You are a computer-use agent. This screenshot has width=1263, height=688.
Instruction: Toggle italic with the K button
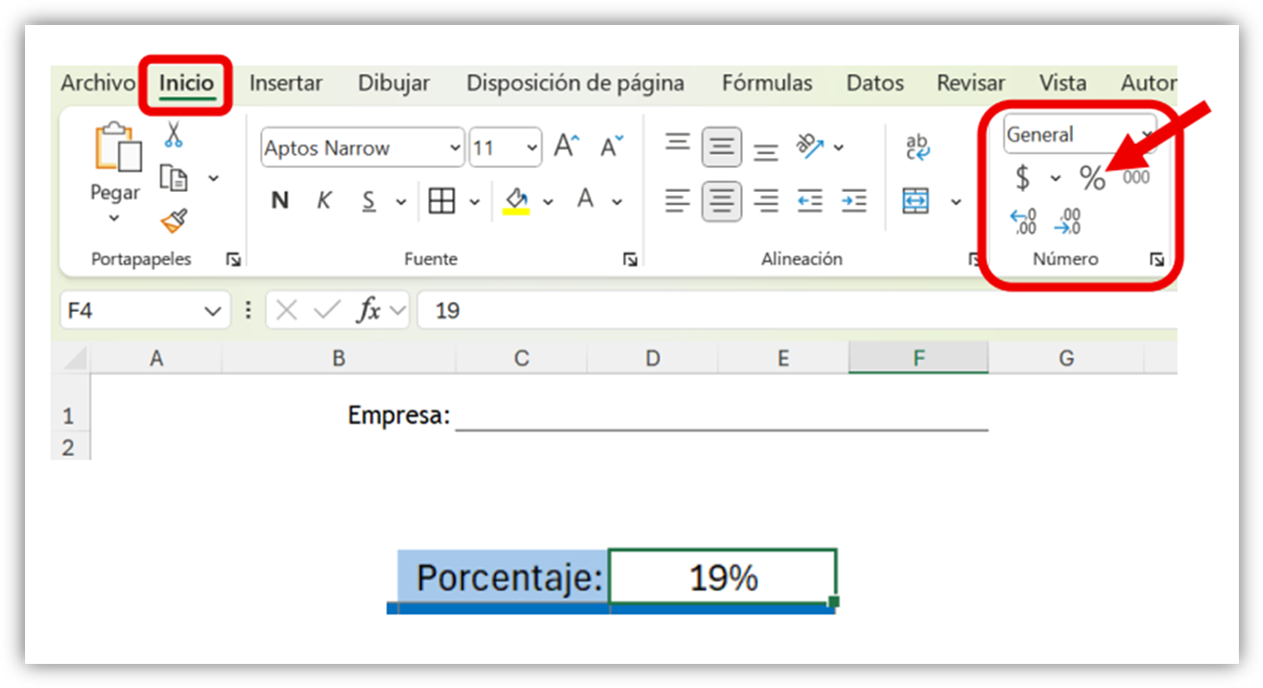(x=323, y=199)
